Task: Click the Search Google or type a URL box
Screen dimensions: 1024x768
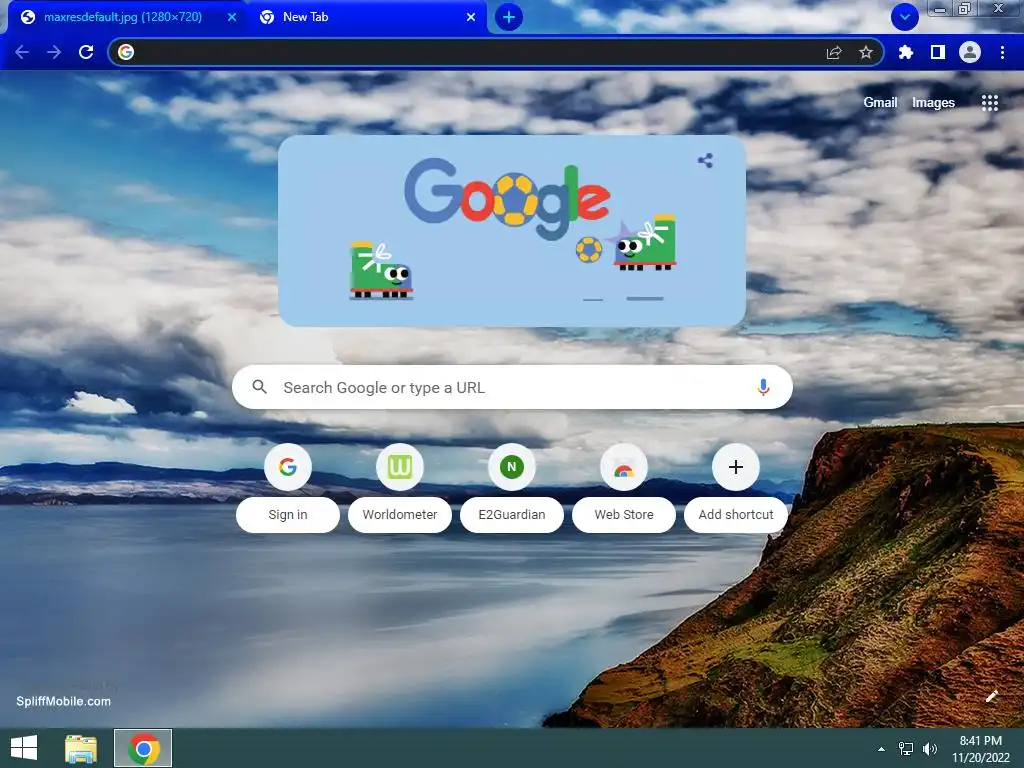Action: point(512,387)
